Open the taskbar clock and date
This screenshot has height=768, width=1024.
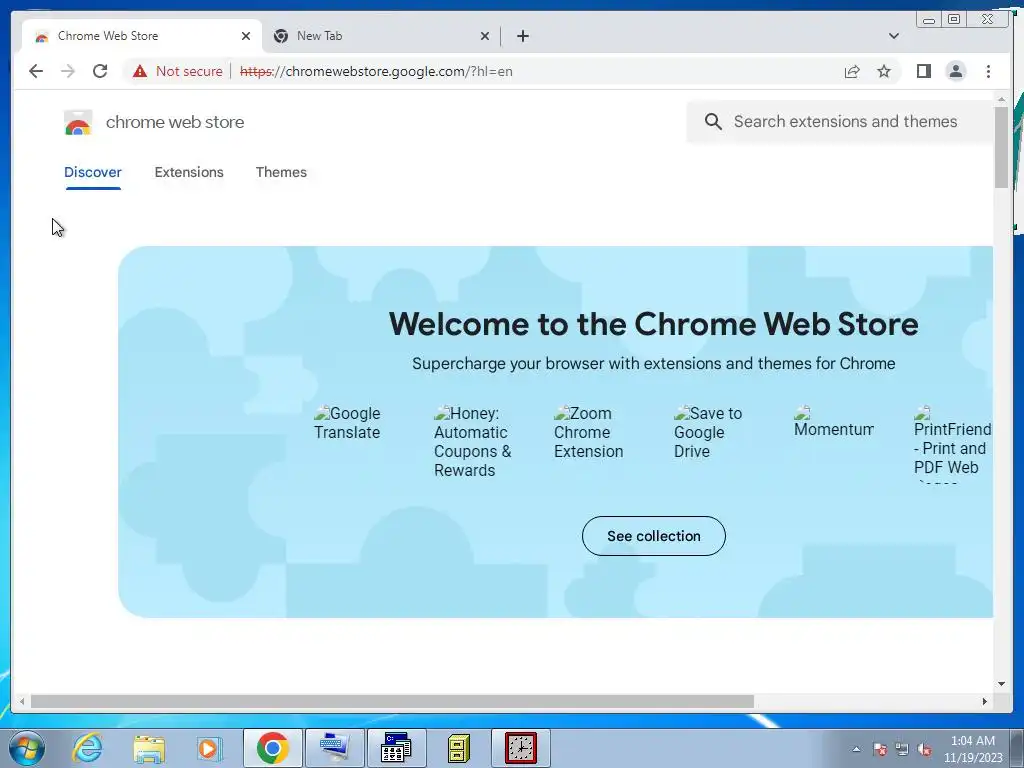[972, 749]
